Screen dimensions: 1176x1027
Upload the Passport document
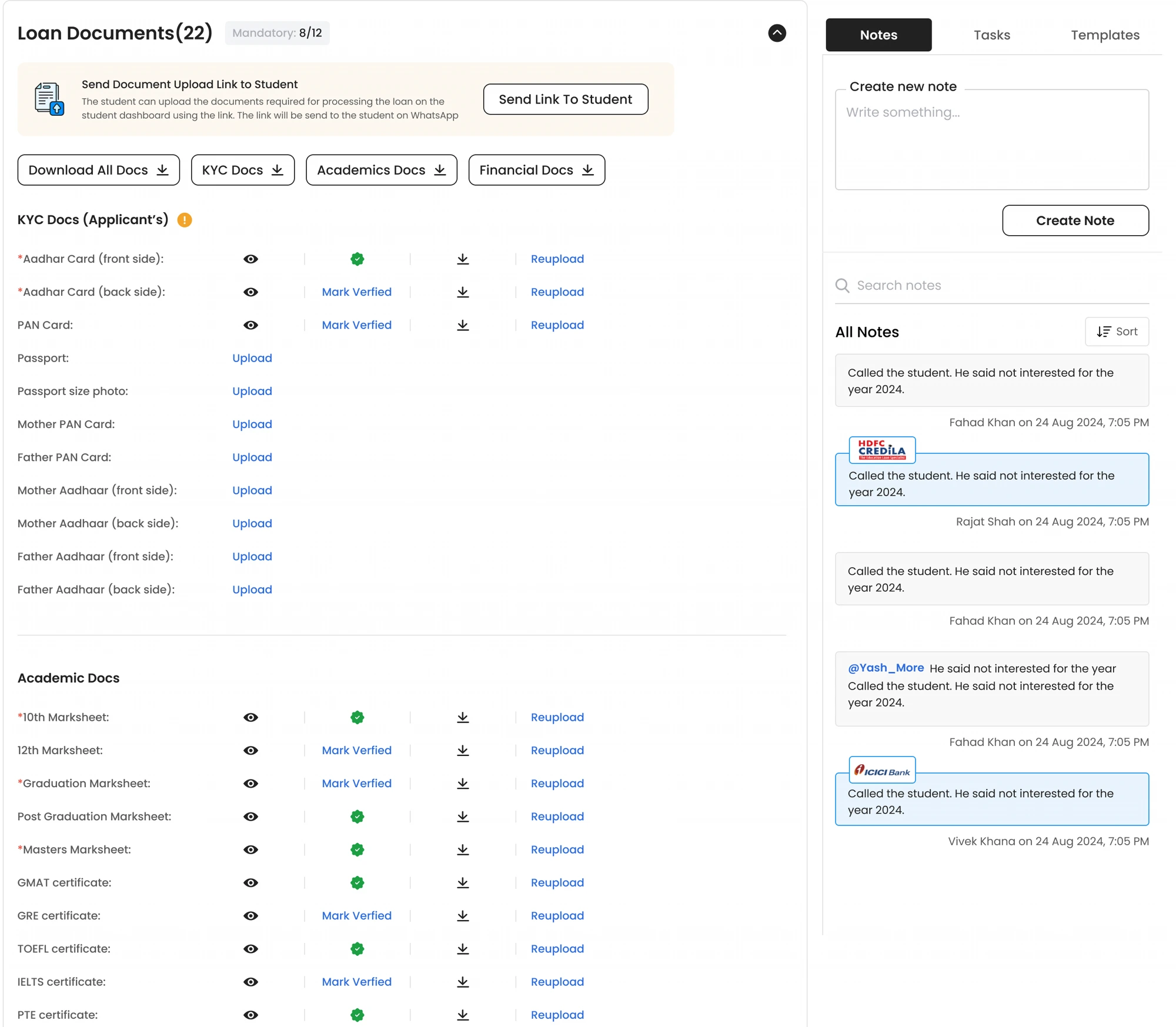[252, 358]
